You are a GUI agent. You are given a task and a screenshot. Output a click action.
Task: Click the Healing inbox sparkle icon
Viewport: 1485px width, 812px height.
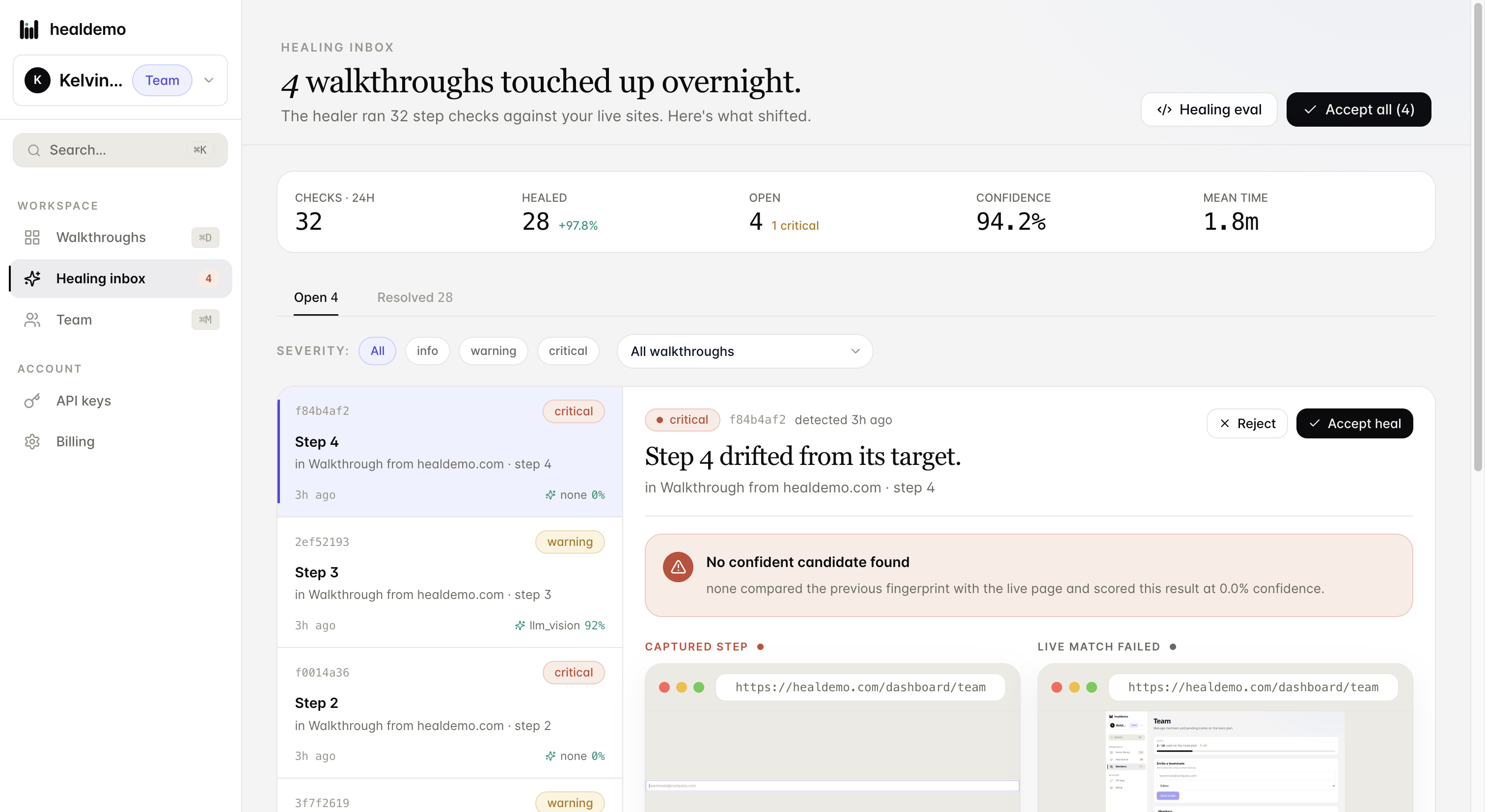(x=32, y=278)
